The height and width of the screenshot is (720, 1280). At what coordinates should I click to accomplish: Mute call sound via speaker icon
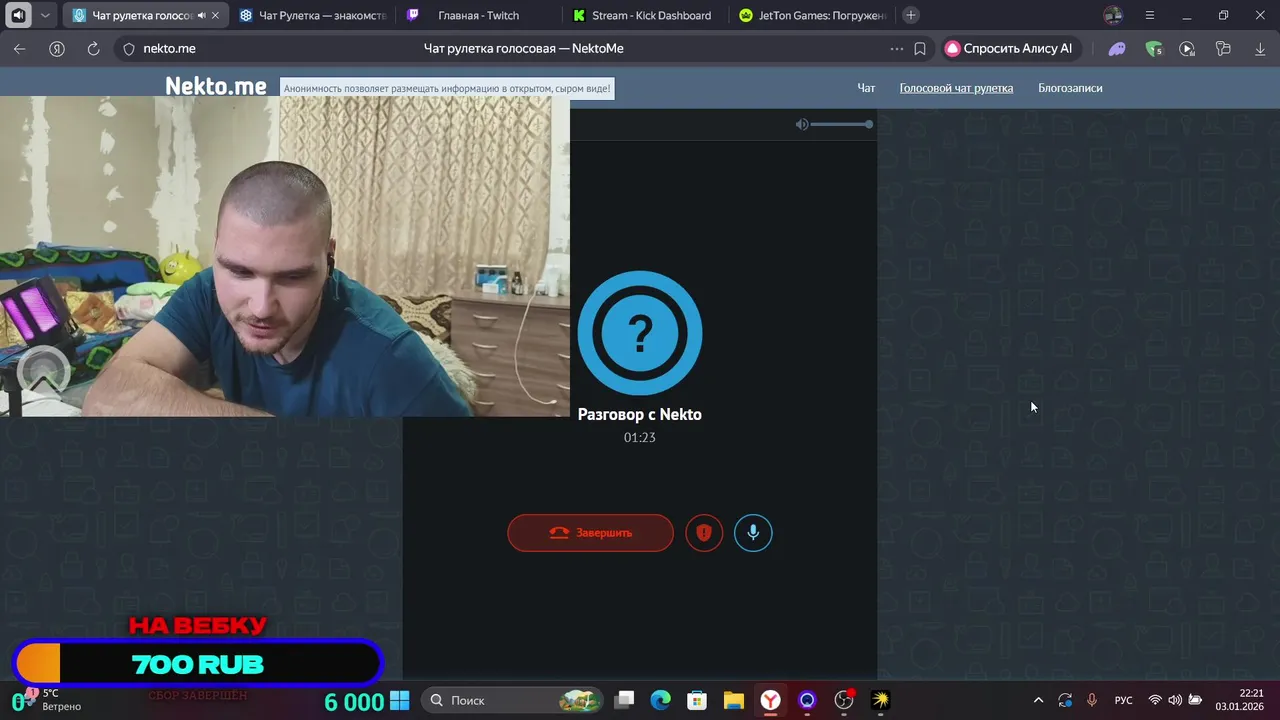pos(802,124)
